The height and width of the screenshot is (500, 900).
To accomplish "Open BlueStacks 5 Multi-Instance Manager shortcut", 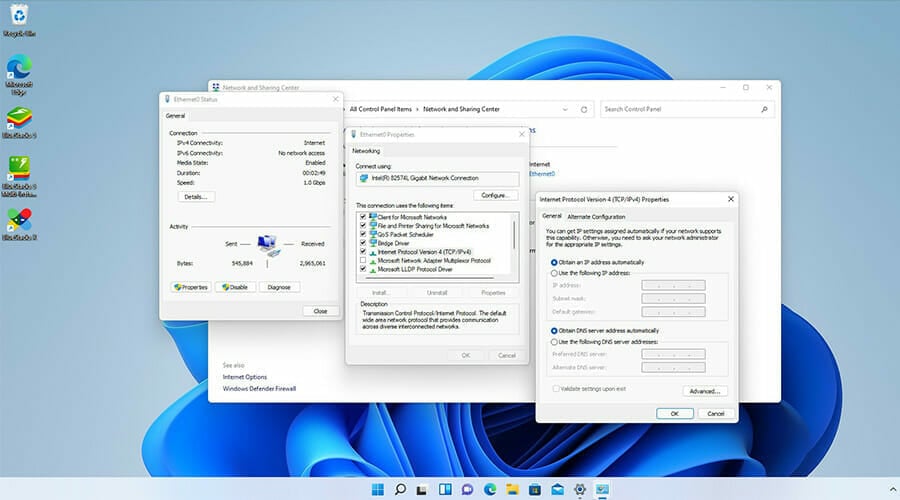I will point(19,176).
